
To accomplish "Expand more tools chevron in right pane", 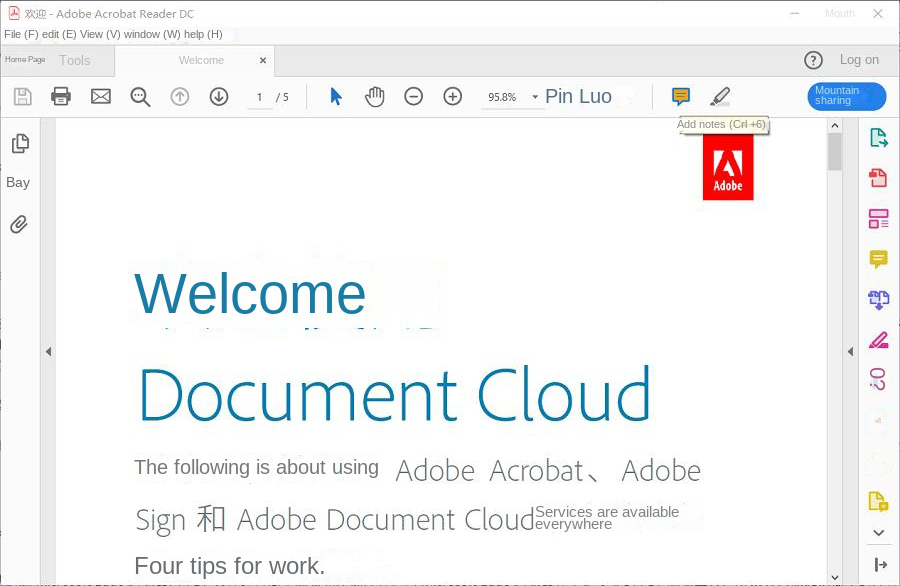I will [879, 533].
